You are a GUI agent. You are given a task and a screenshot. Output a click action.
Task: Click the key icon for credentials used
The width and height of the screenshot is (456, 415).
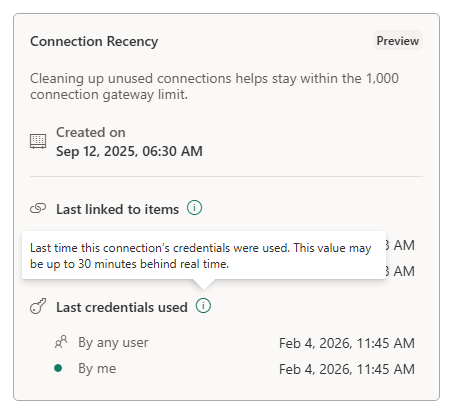[38, 306]
